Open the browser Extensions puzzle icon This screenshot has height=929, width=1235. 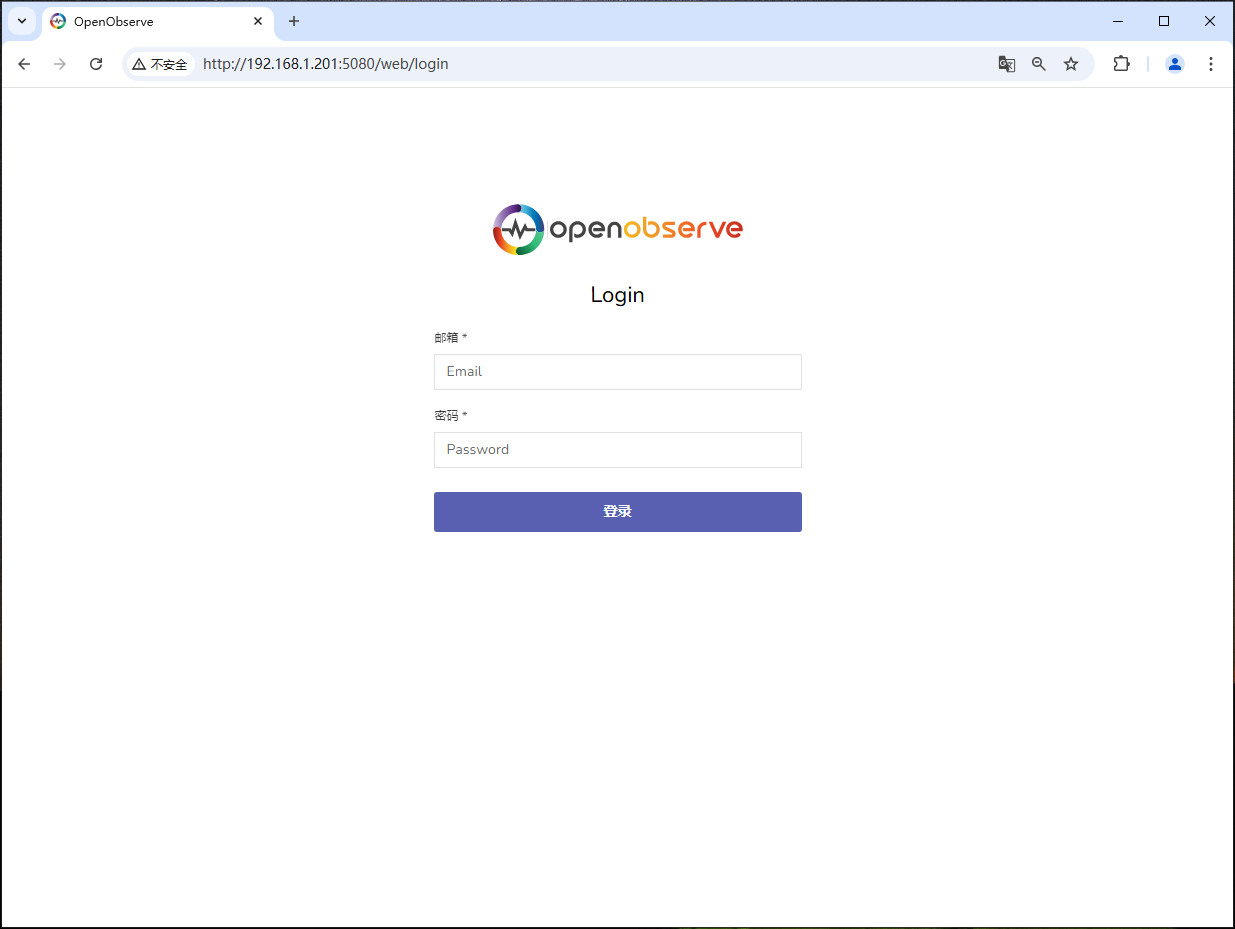pyautogui.click(x=1121, y=63)
